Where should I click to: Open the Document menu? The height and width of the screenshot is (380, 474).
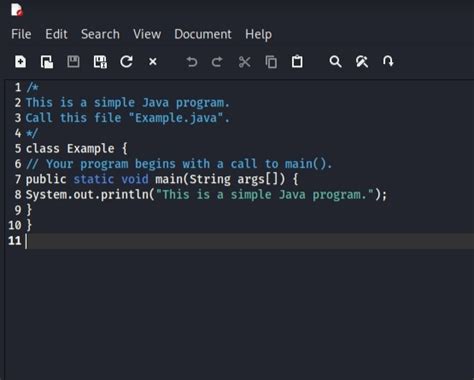(x=203, y=34)
